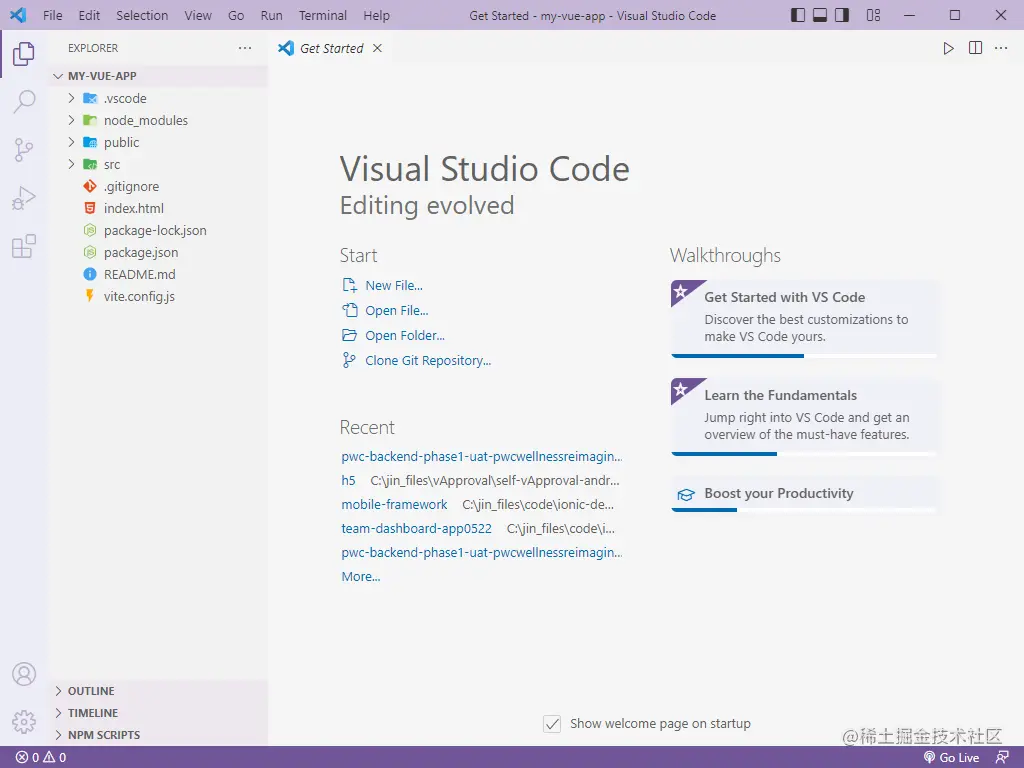Open editor more actions ellipsis
Screen dimensions: 1024x768
(1000, 48)
